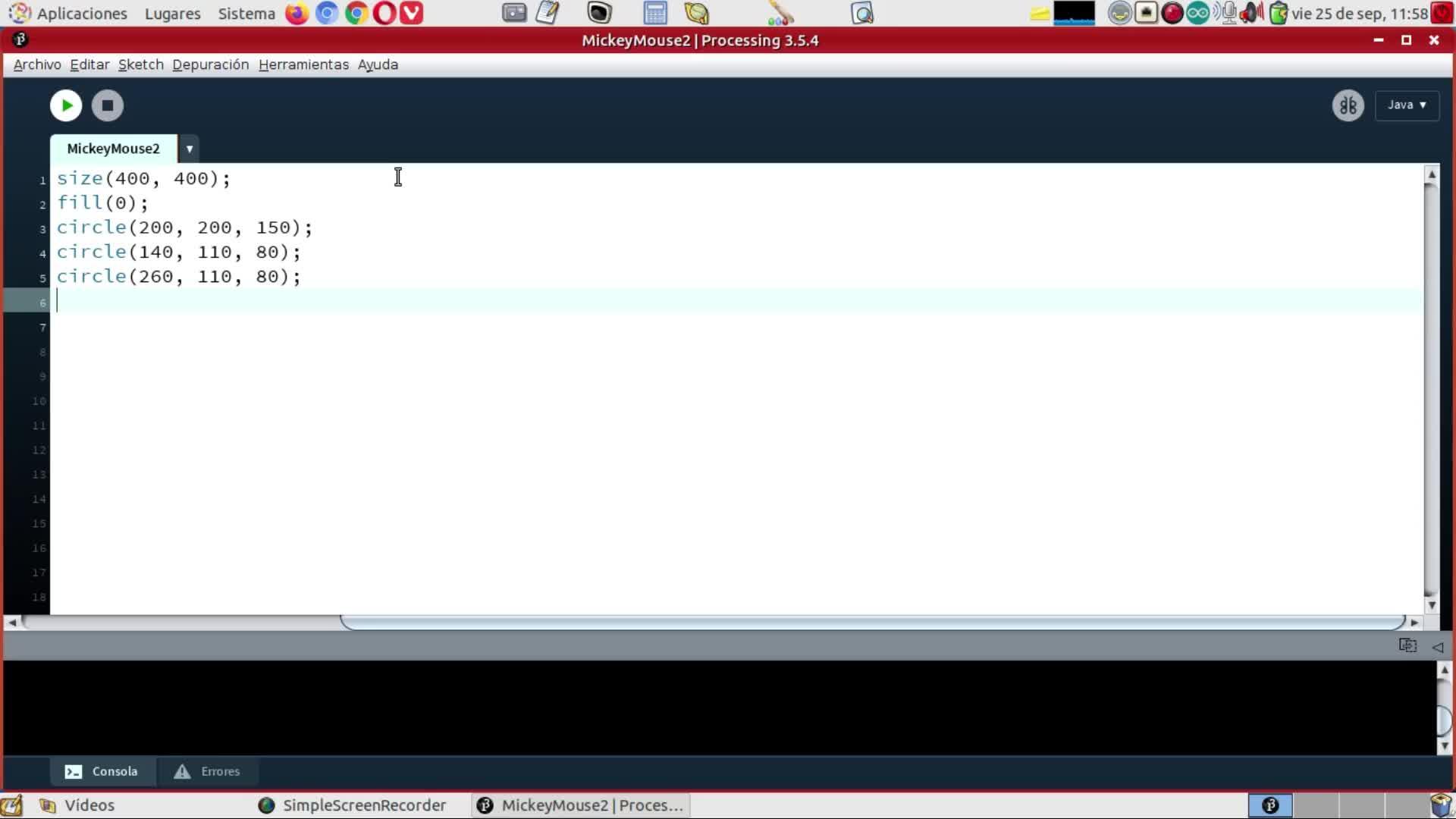Switch to the Consola panel
The width and height of the screenshot is (1456, 819).
point(102,771)
